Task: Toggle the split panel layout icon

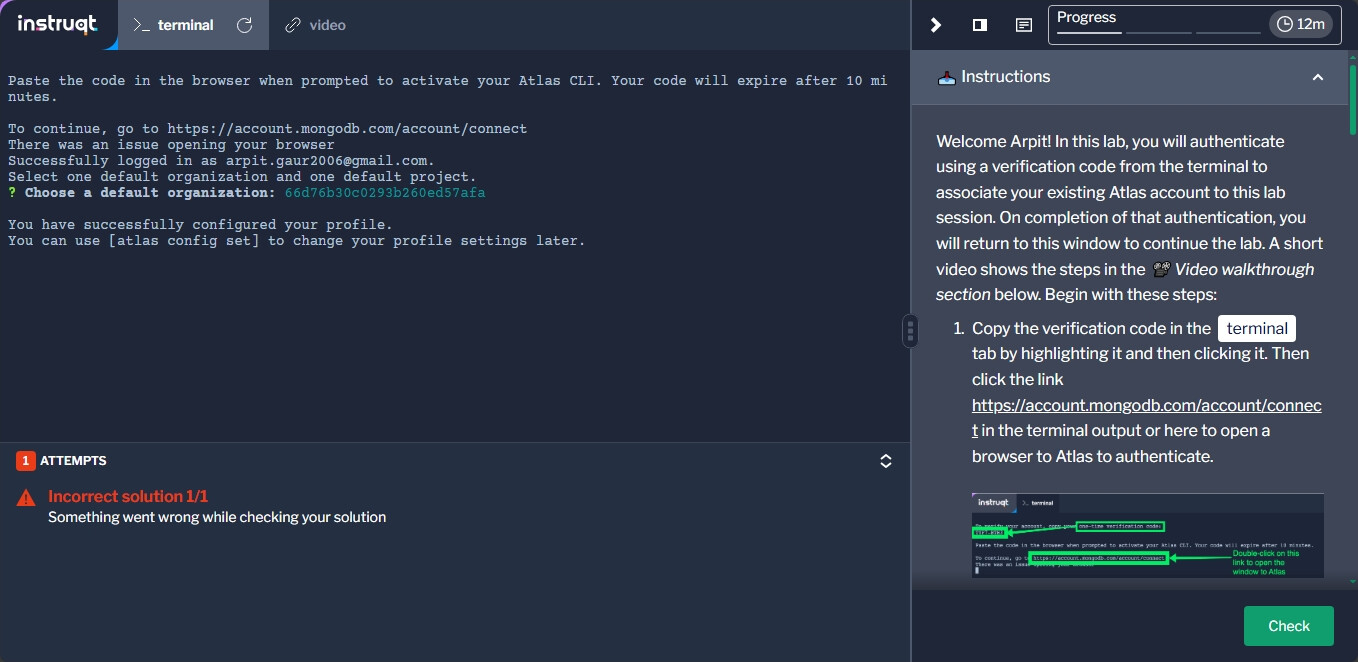Action: coord(980,25)
